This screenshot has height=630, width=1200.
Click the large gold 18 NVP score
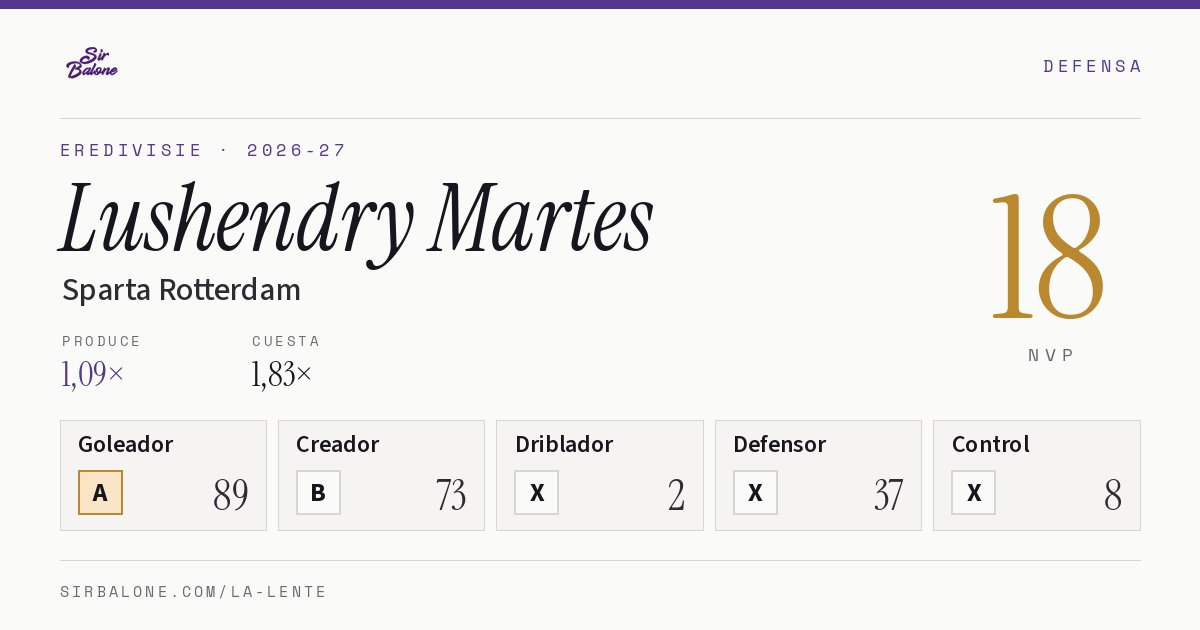[1048, 257]
